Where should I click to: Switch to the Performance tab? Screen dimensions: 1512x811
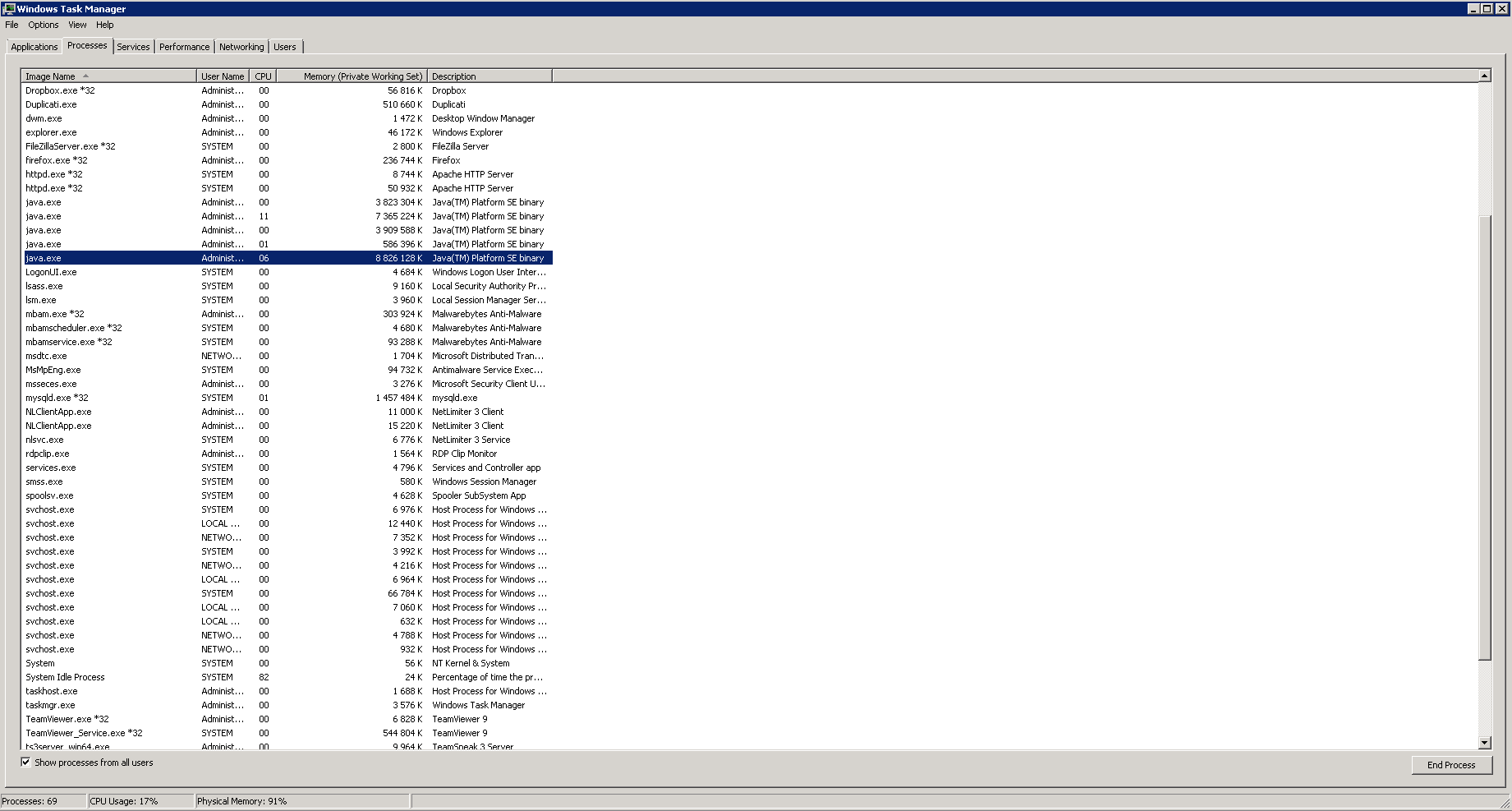pyautogui.click(x=184, y=46)
